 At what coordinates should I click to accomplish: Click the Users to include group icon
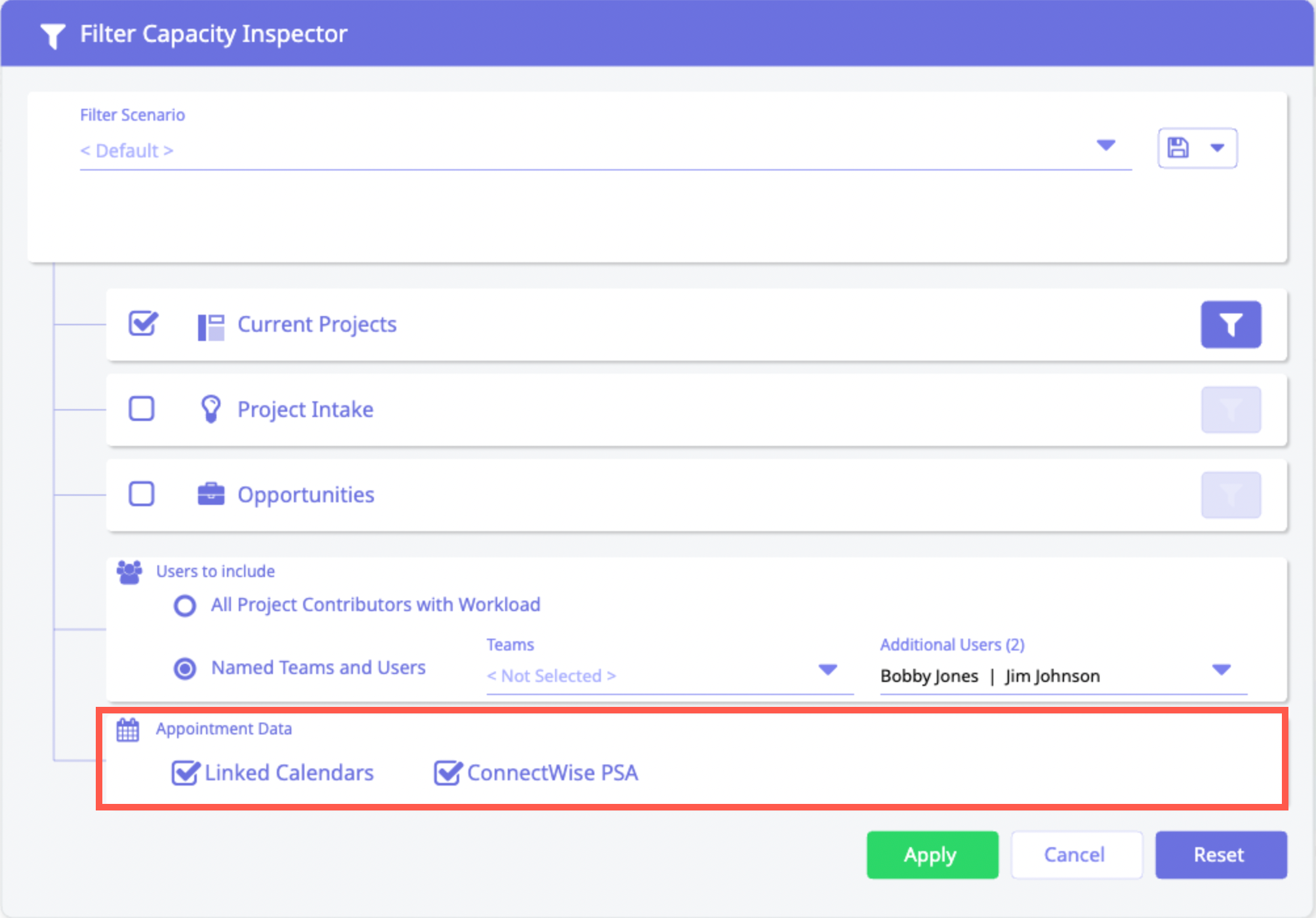(x=129, y=572)
